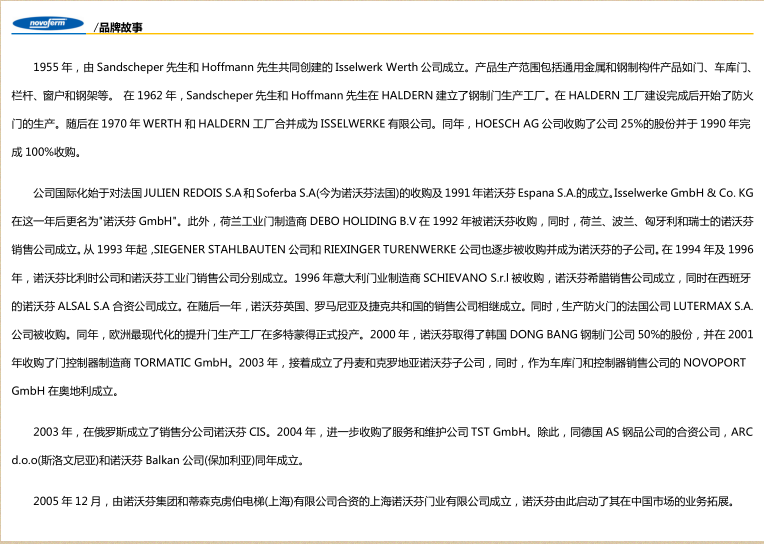Click the text 'RIEXINGER TURENWERKE'
764x544 pixels.
pyautogui.click(x=390, y=250)
